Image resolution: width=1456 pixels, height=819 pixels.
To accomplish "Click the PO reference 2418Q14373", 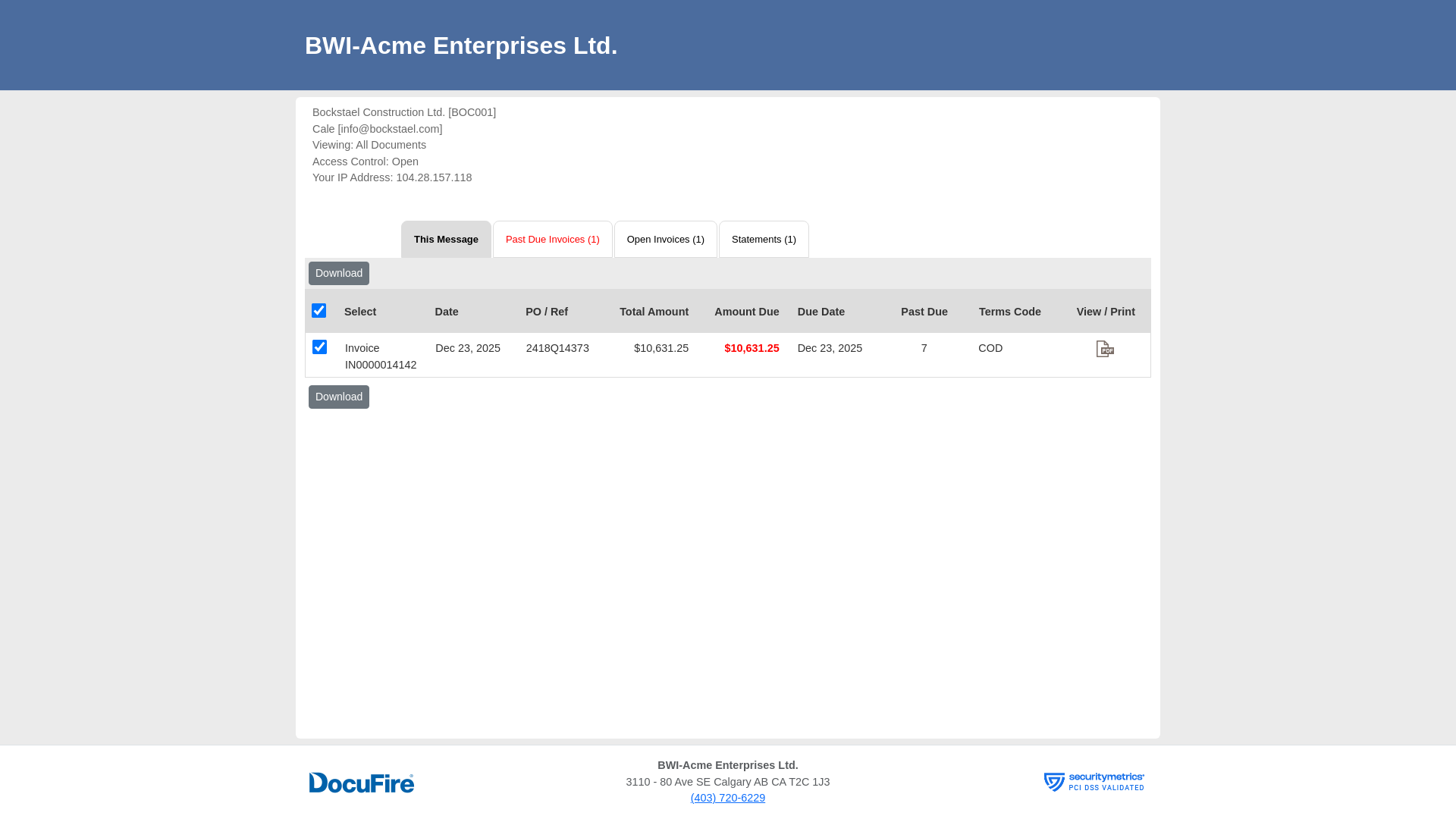I will coord(557,349).
